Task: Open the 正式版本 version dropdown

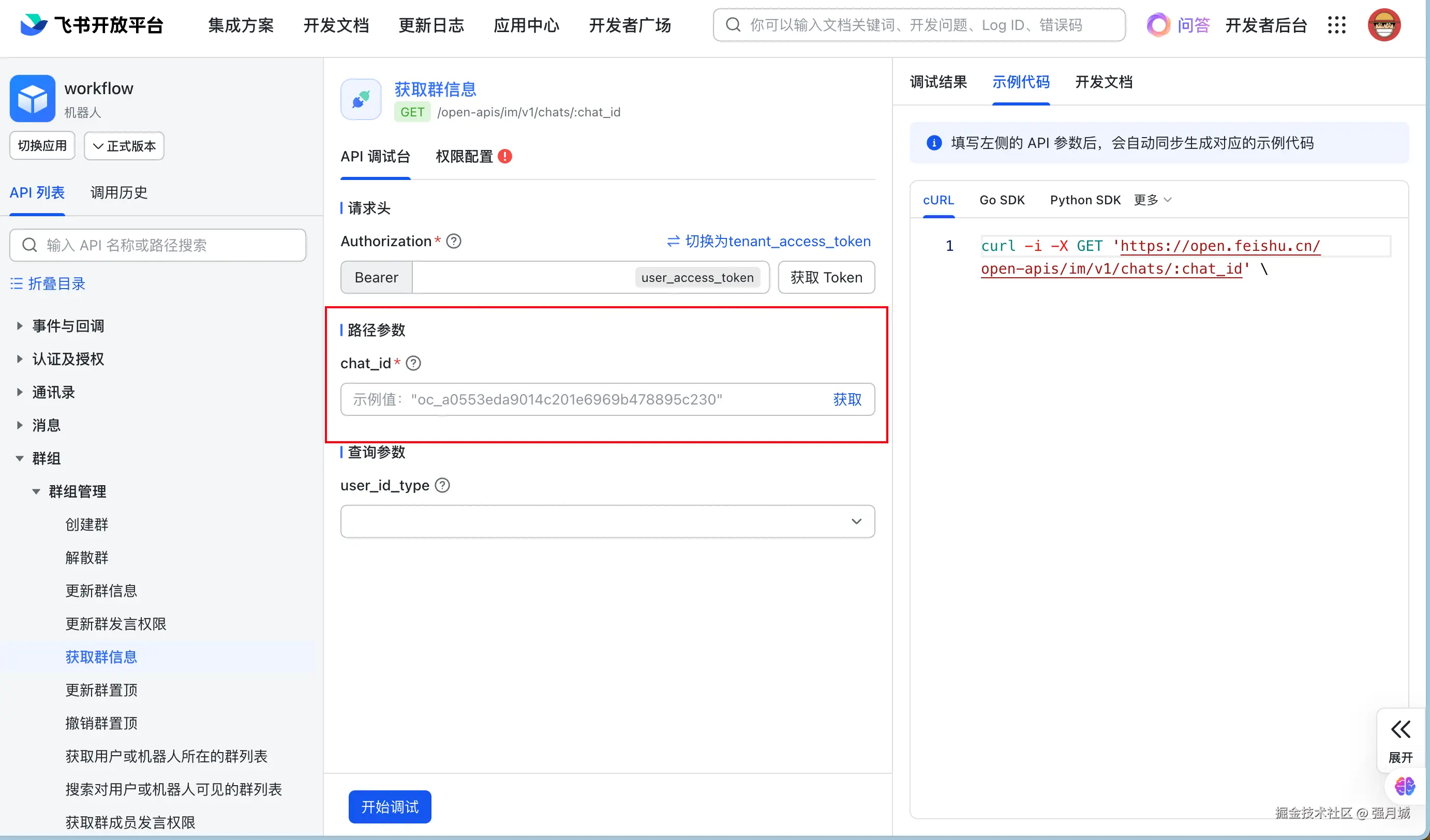Action: pyautogui.click(x=124, y=146)
